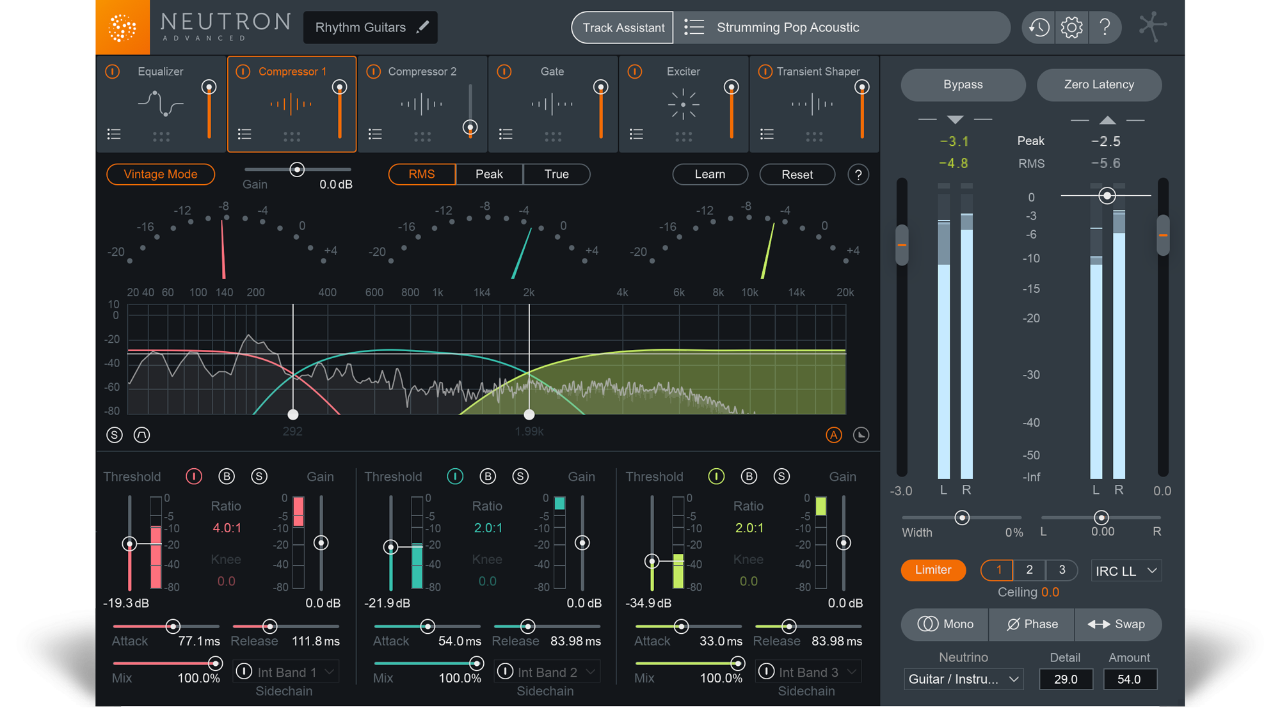This screenshot has height=717, width=1280.
Task: Toggle Compressor 2 module power
Action: (373, 72)
